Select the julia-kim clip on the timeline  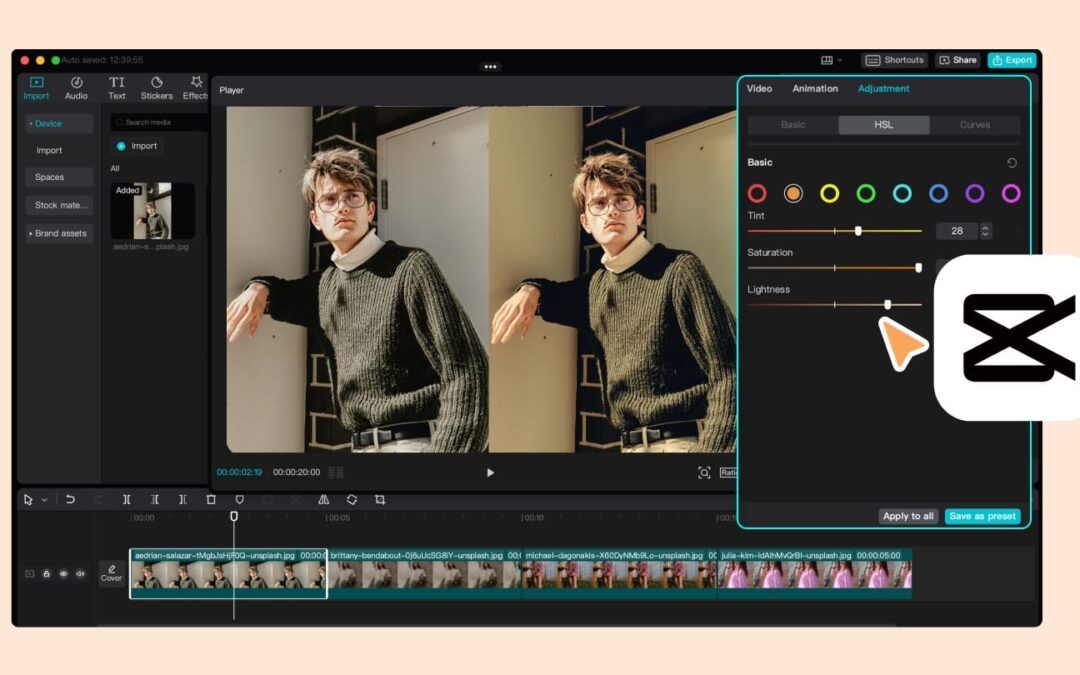pos(815,573)
